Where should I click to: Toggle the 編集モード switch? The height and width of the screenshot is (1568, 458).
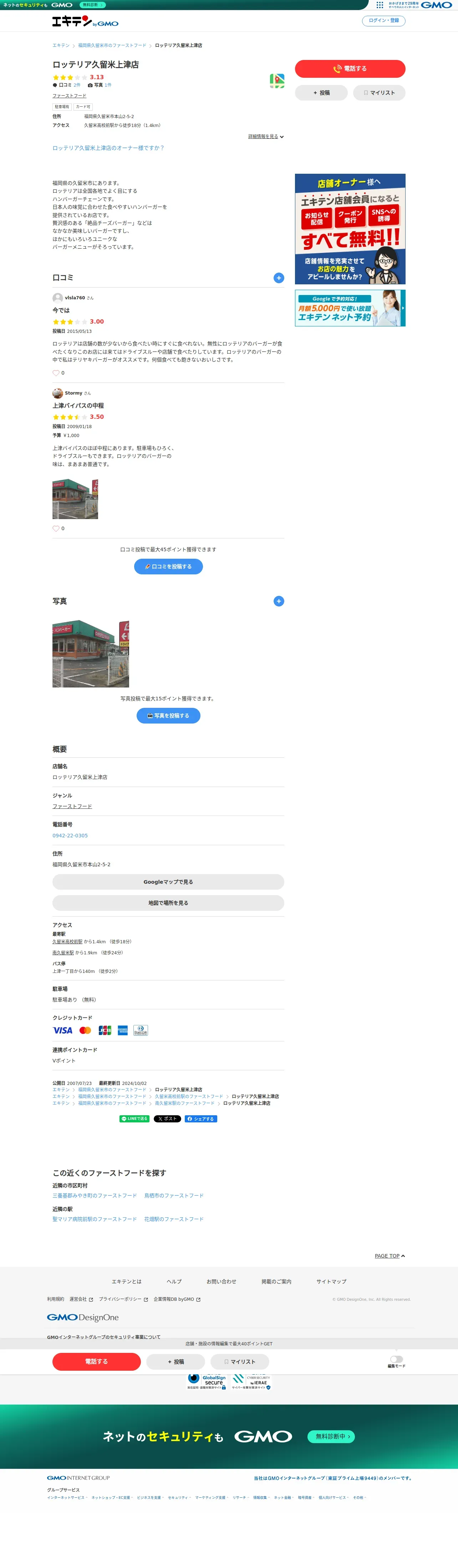coord(396,1359)
